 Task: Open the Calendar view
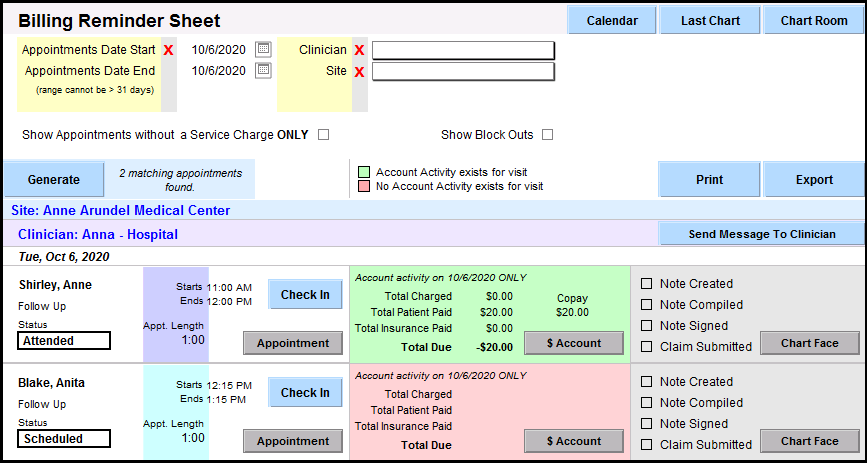coord(612,20)
